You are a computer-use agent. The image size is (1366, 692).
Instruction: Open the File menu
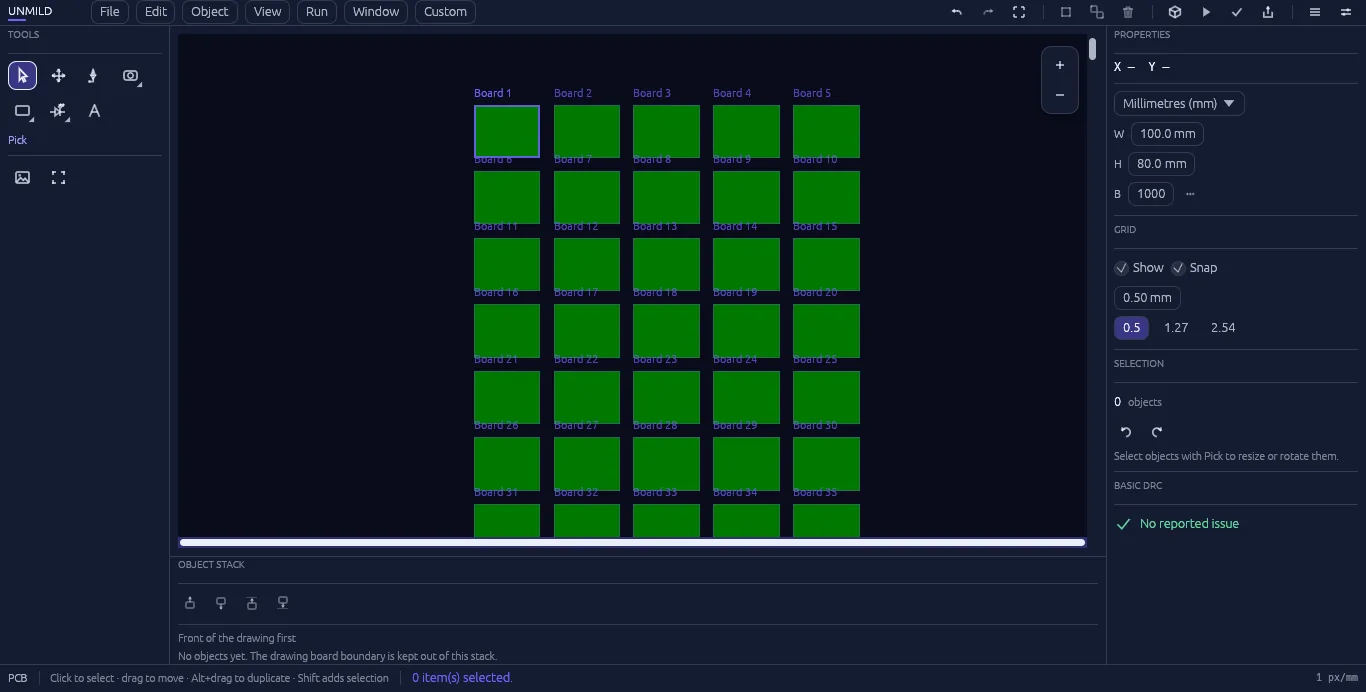[110, 12]
